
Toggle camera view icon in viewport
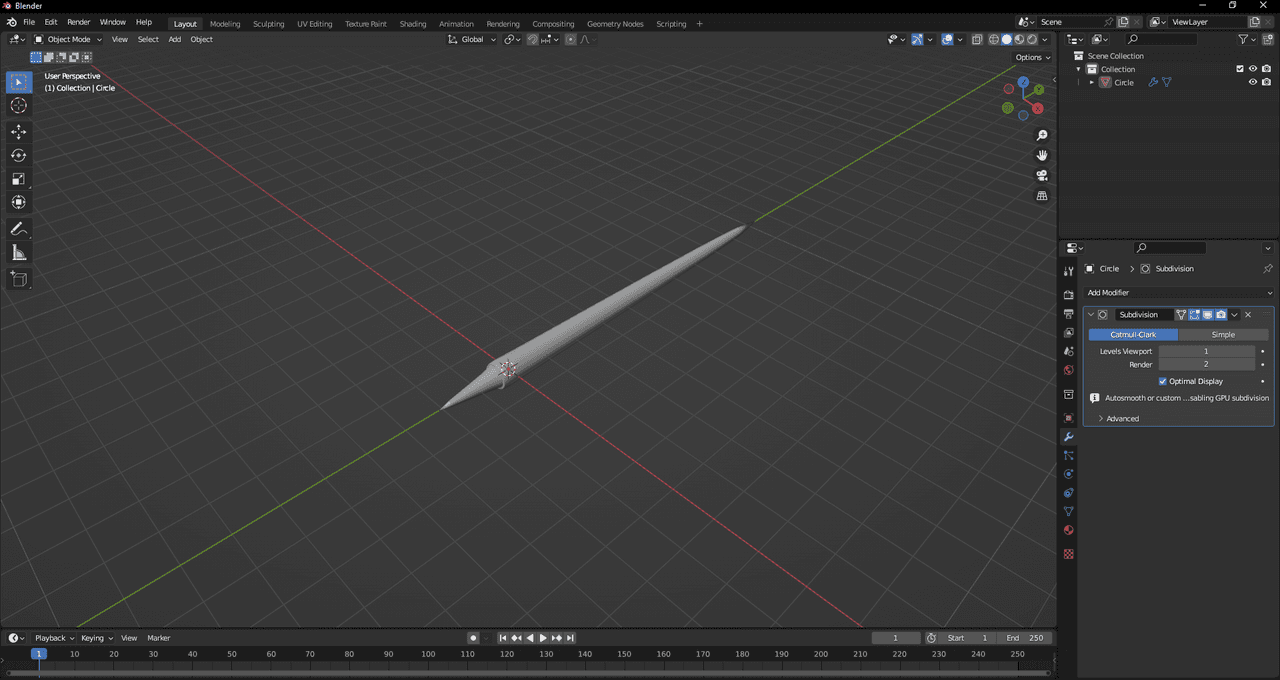1042,175
